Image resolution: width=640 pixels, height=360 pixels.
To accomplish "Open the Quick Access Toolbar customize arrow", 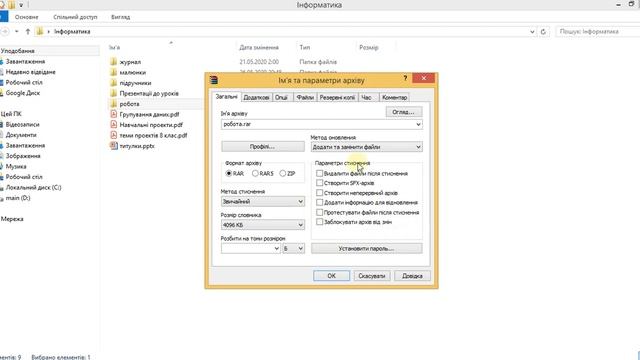I will (x=21, y=5).
